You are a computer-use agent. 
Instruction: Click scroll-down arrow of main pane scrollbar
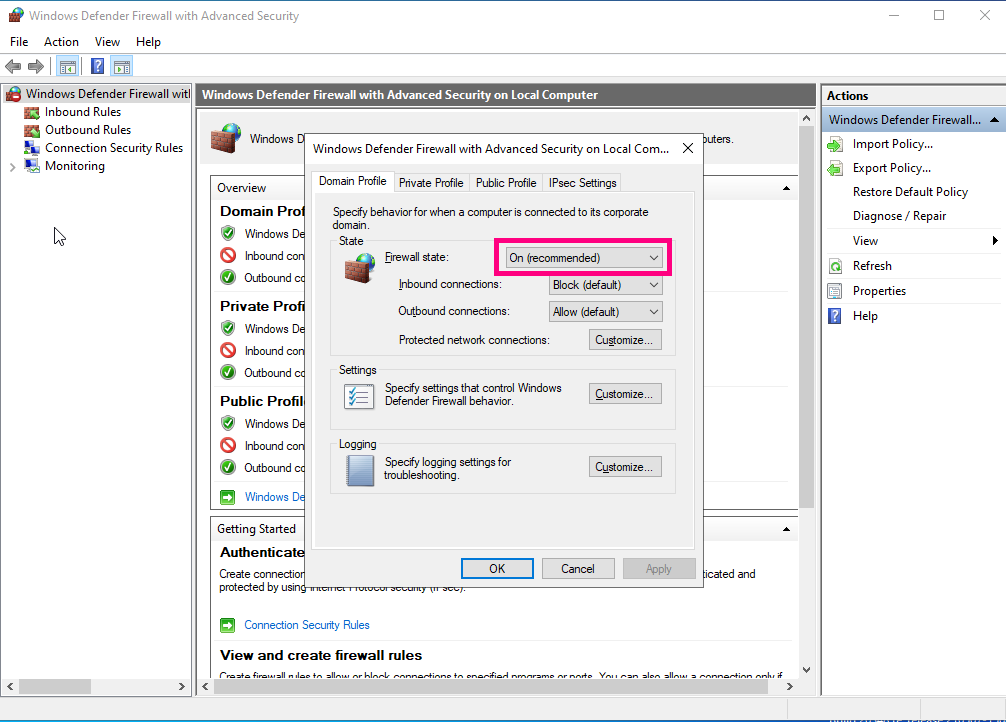(806, 670)
